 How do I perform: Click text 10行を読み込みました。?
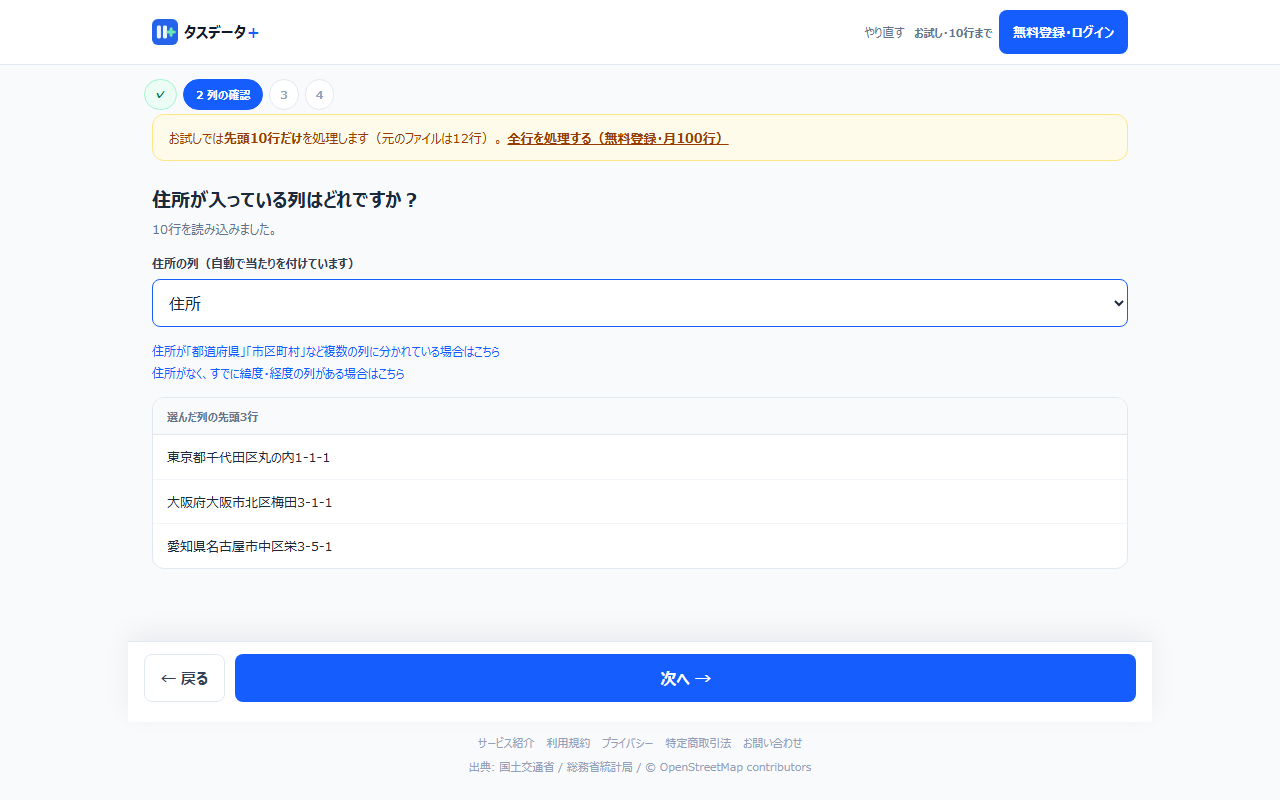[214, 229]
